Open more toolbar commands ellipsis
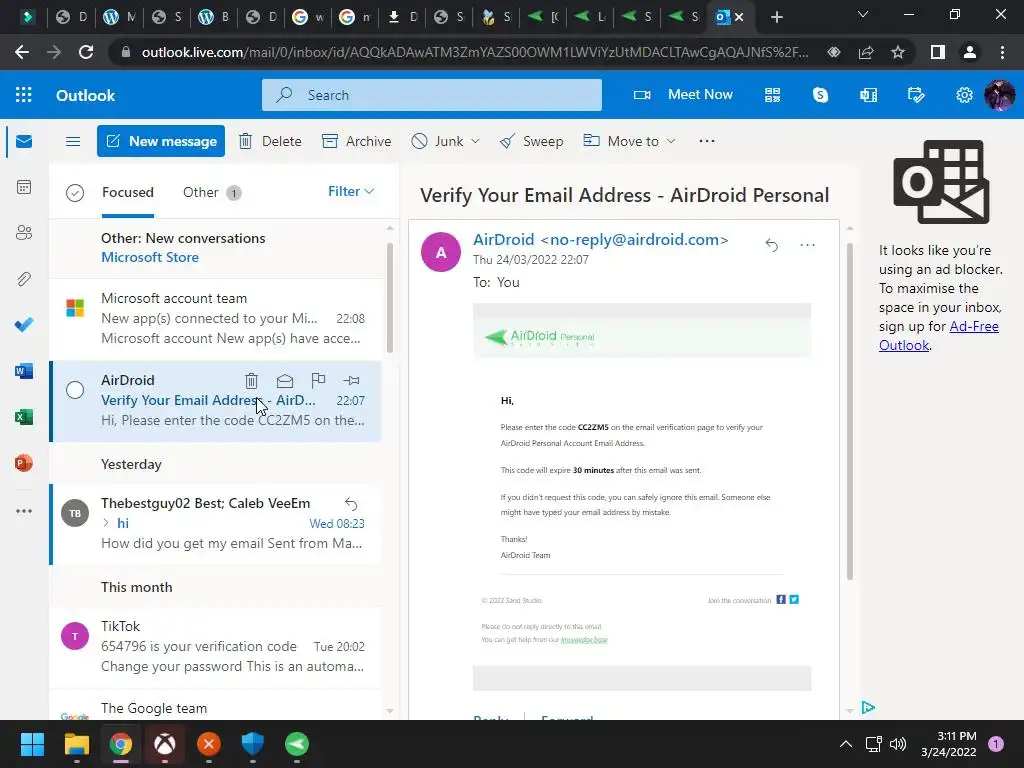The width and height of the screenshot is (1024, 768). pyautogui.click(x=707, y=140)
